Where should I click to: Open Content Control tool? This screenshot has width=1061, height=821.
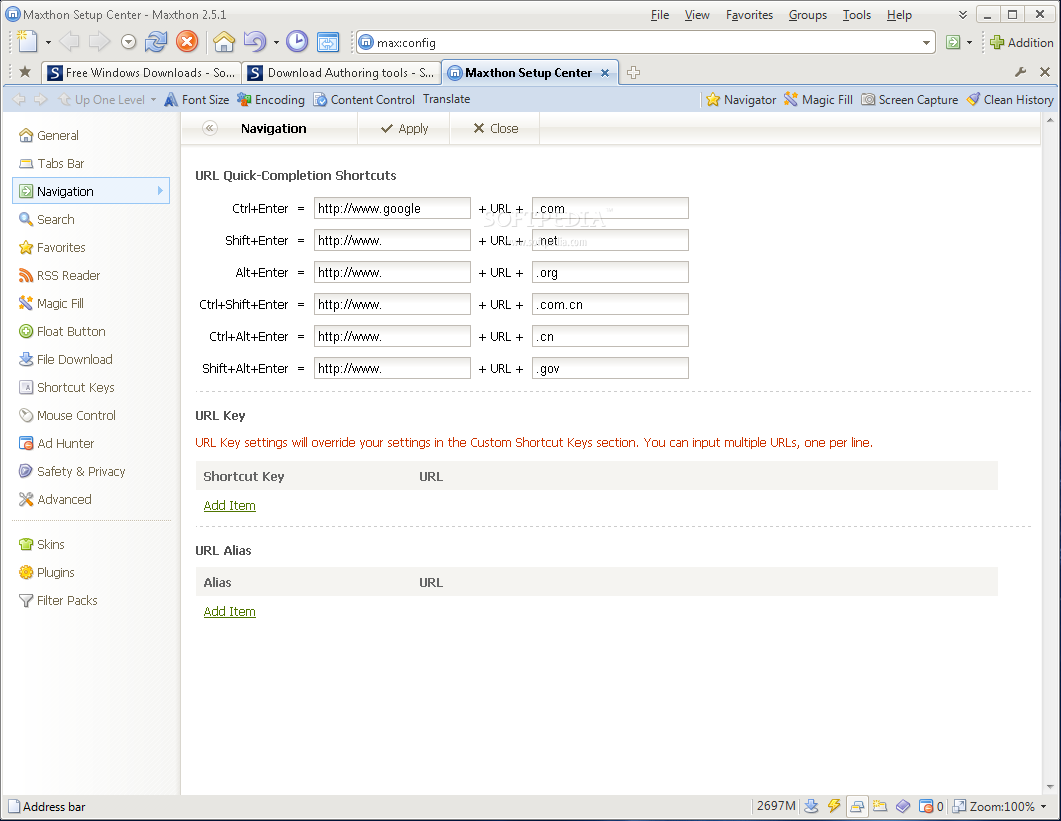(x=364, y=99)
